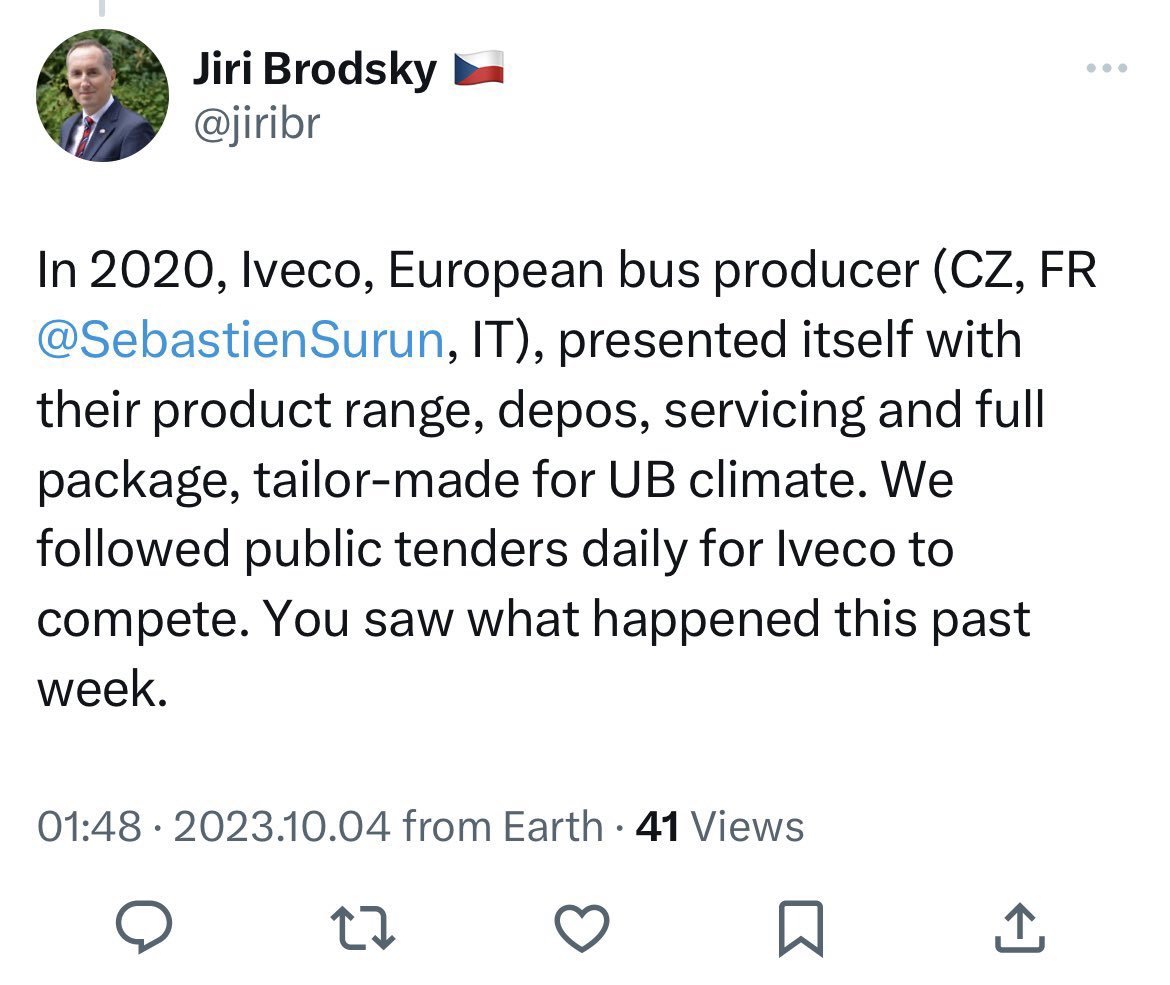Click the thread connector line above avatar
The image size is (1170, 985).
101,8
